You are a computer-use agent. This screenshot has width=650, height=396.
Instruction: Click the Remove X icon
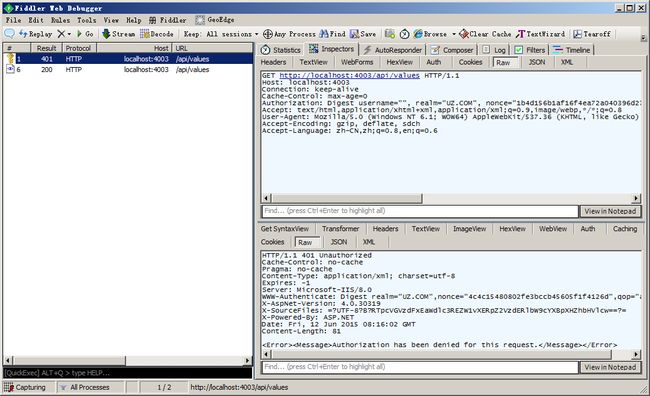[61, 34]
